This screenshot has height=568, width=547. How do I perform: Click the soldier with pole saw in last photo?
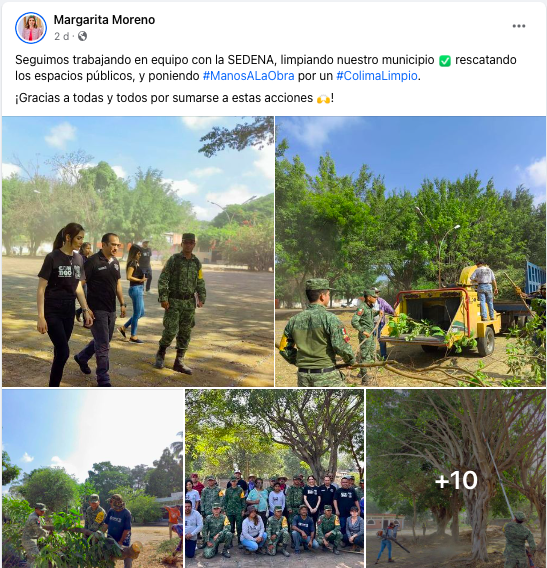point(518,539)
